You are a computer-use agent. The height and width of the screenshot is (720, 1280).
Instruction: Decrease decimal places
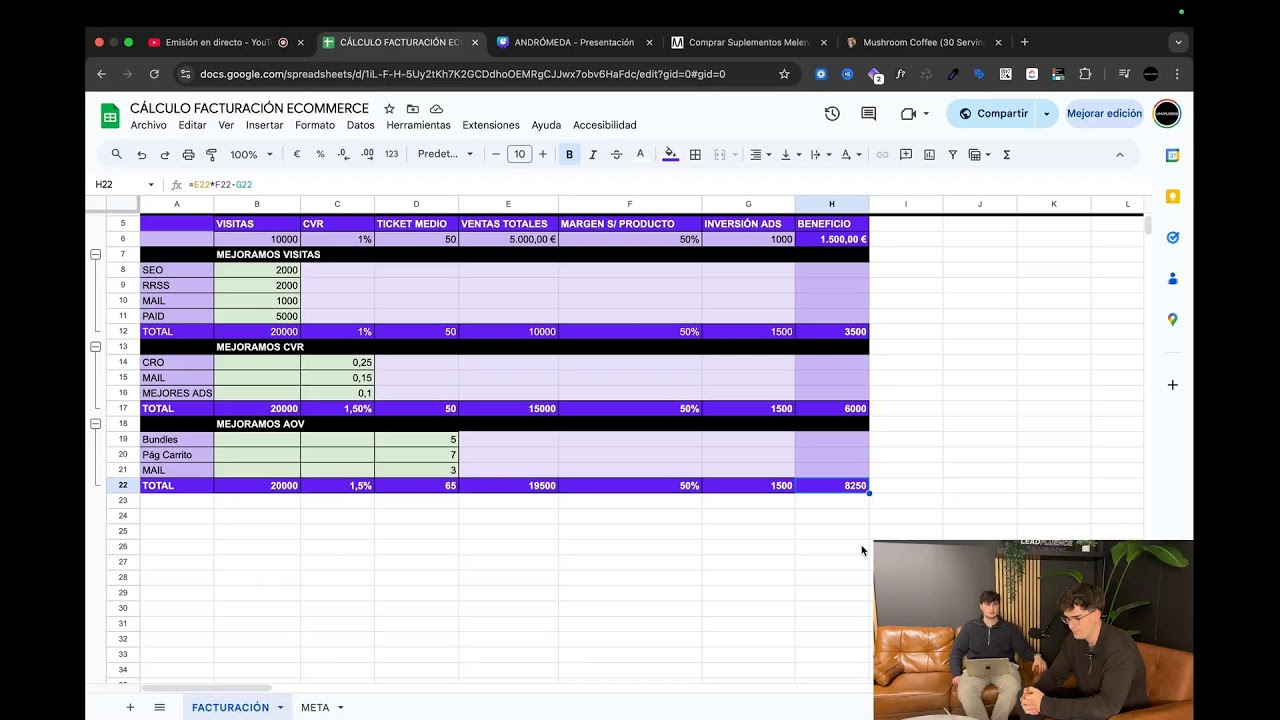344,155
